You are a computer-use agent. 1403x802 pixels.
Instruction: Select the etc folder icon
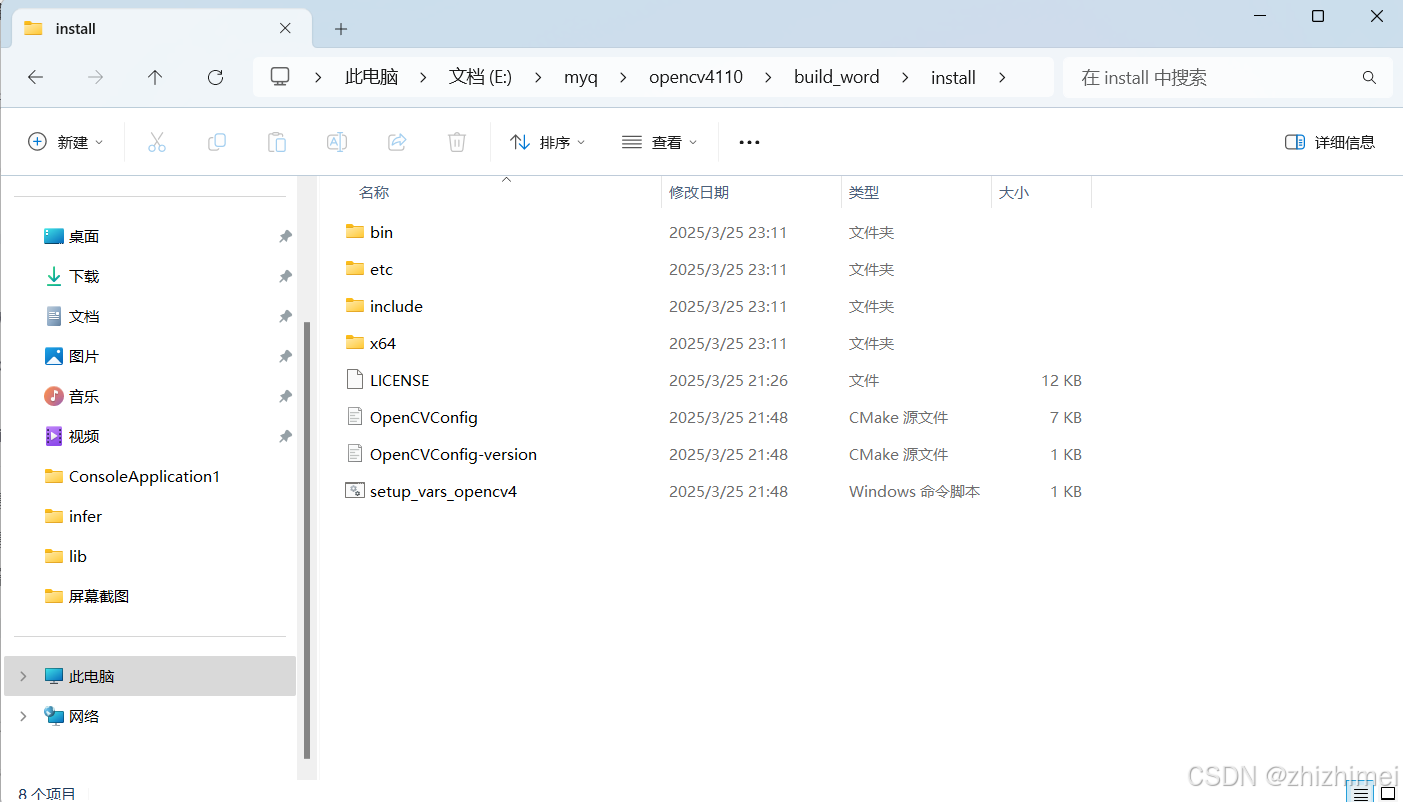[x=354, y=268]
